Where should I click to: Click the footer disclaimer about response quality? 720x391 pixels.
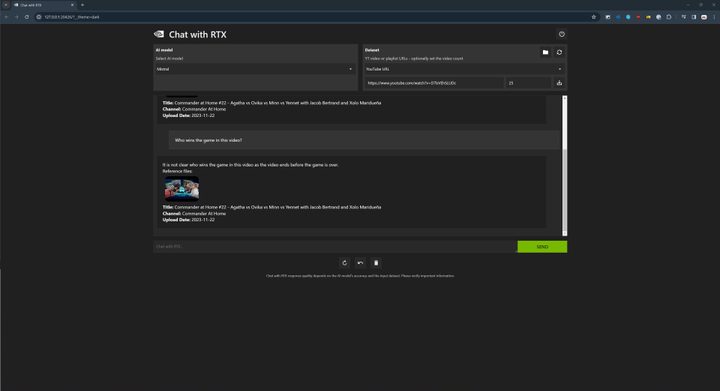360,276
